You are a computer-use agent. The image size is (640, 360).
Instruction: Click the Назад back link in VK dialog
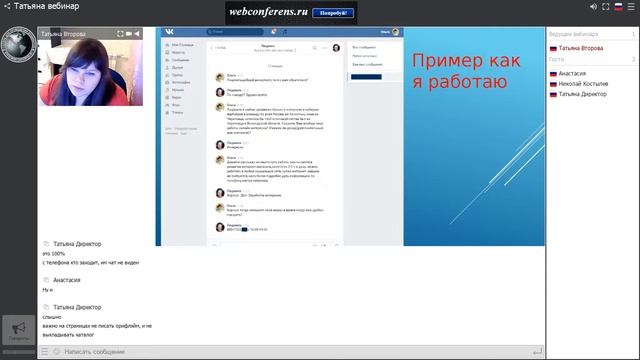click(x=218, y=48)
